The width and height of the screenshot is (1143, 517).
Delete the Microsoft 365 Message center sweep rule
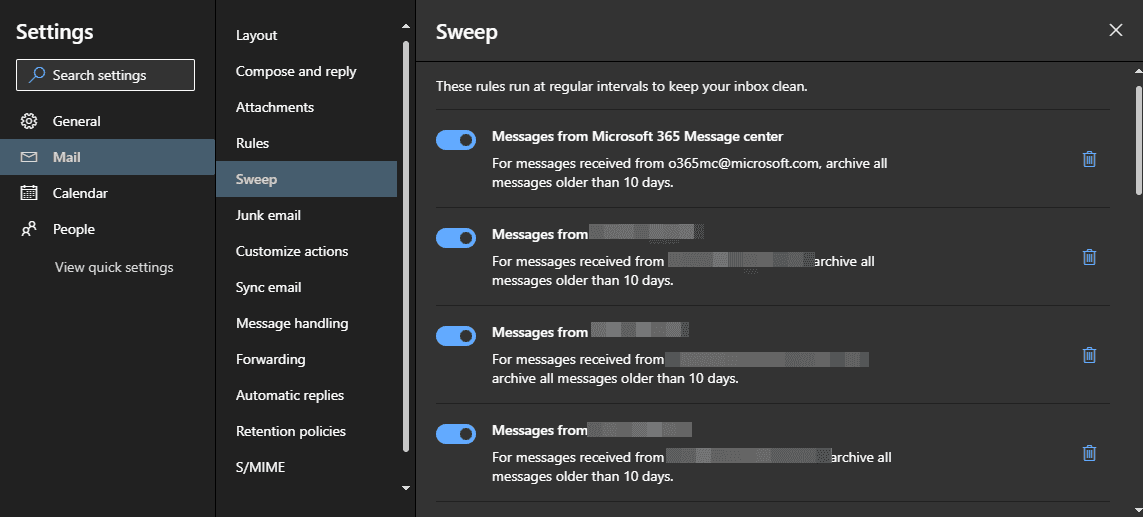click(x=1089, y=159)
